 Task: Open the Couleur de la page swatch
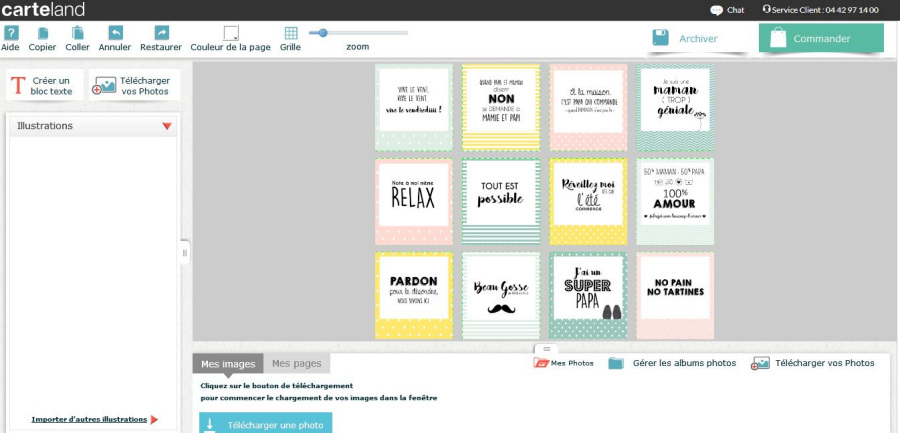231,33
